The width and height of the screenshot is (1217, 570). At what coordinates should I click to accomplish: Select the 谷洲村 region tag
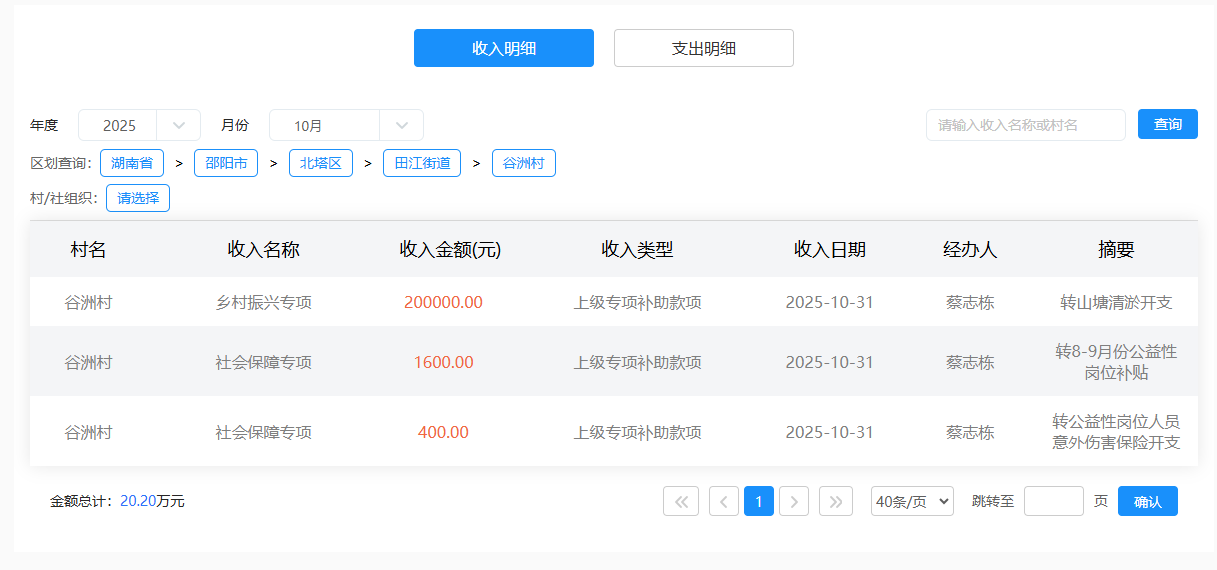(x=524, y=163)
